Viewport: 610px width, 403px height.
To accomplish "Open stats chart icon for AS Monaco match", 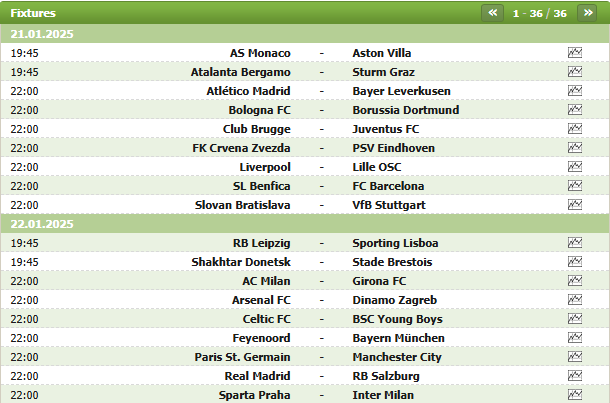I will pyautogui.click(x=575, y=53).
